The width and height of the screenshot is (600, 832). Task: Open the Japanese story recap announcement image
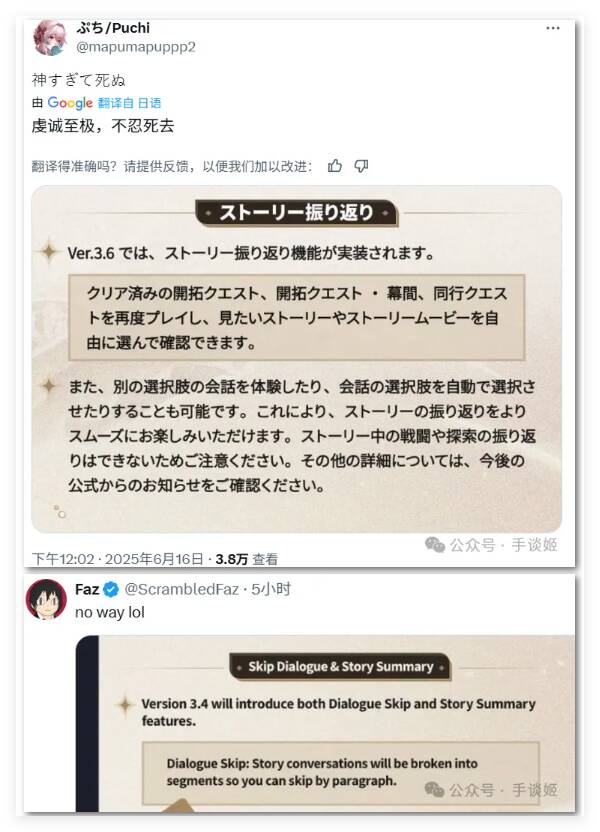(297, 359)
